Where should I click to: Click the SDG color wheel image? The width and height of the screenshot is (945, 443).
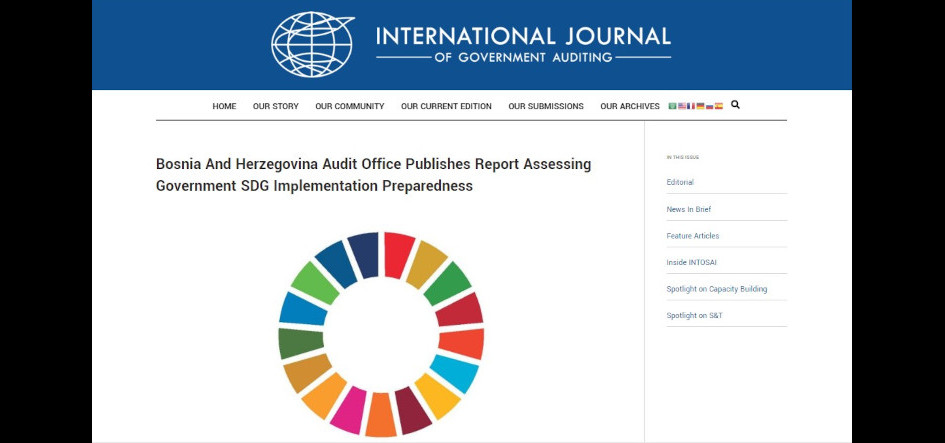coord(381,334)
